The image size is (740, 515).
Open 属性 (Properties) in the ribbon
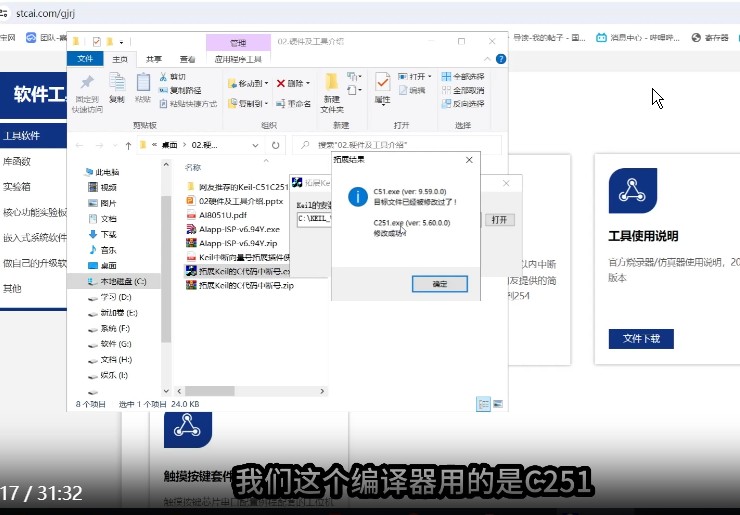tap(382, 88)
